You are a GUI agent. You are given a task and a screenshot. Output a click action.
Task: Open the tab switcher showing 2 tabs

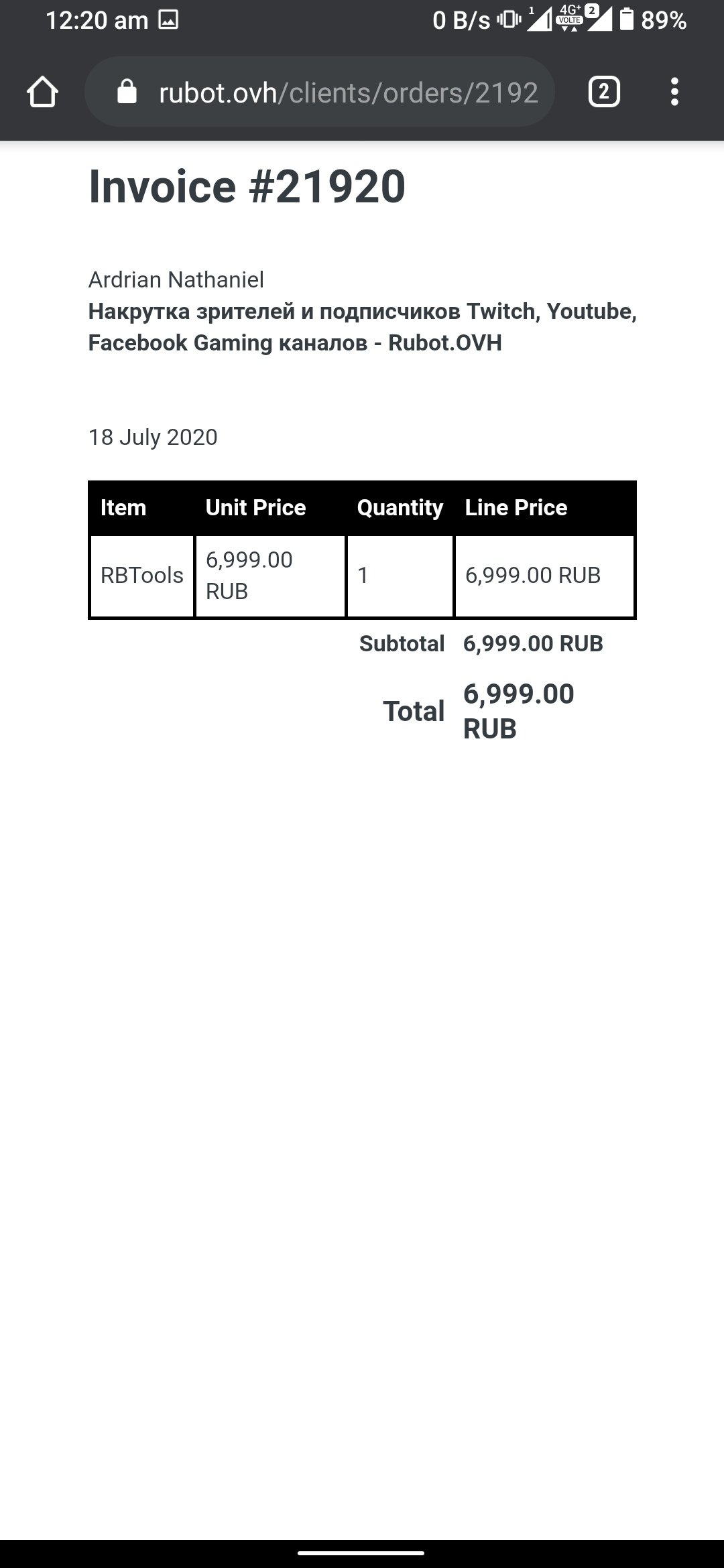(603, 92)
